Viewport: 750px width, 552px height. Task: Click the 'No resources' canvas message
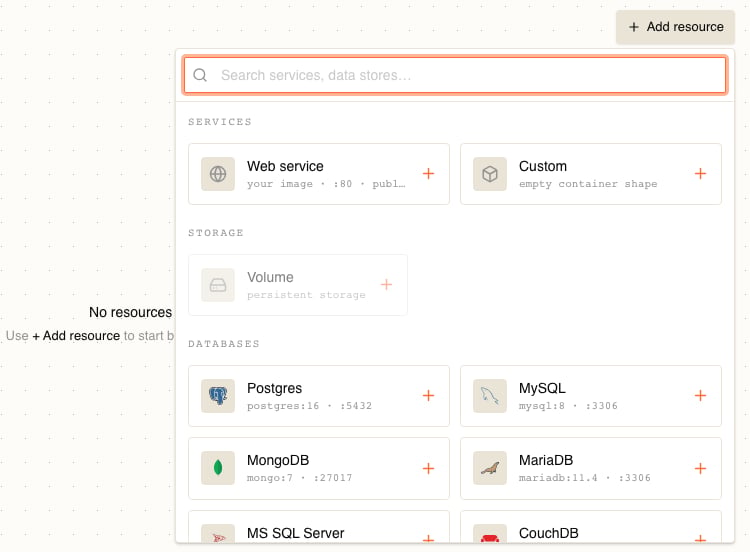pos(130,312)
